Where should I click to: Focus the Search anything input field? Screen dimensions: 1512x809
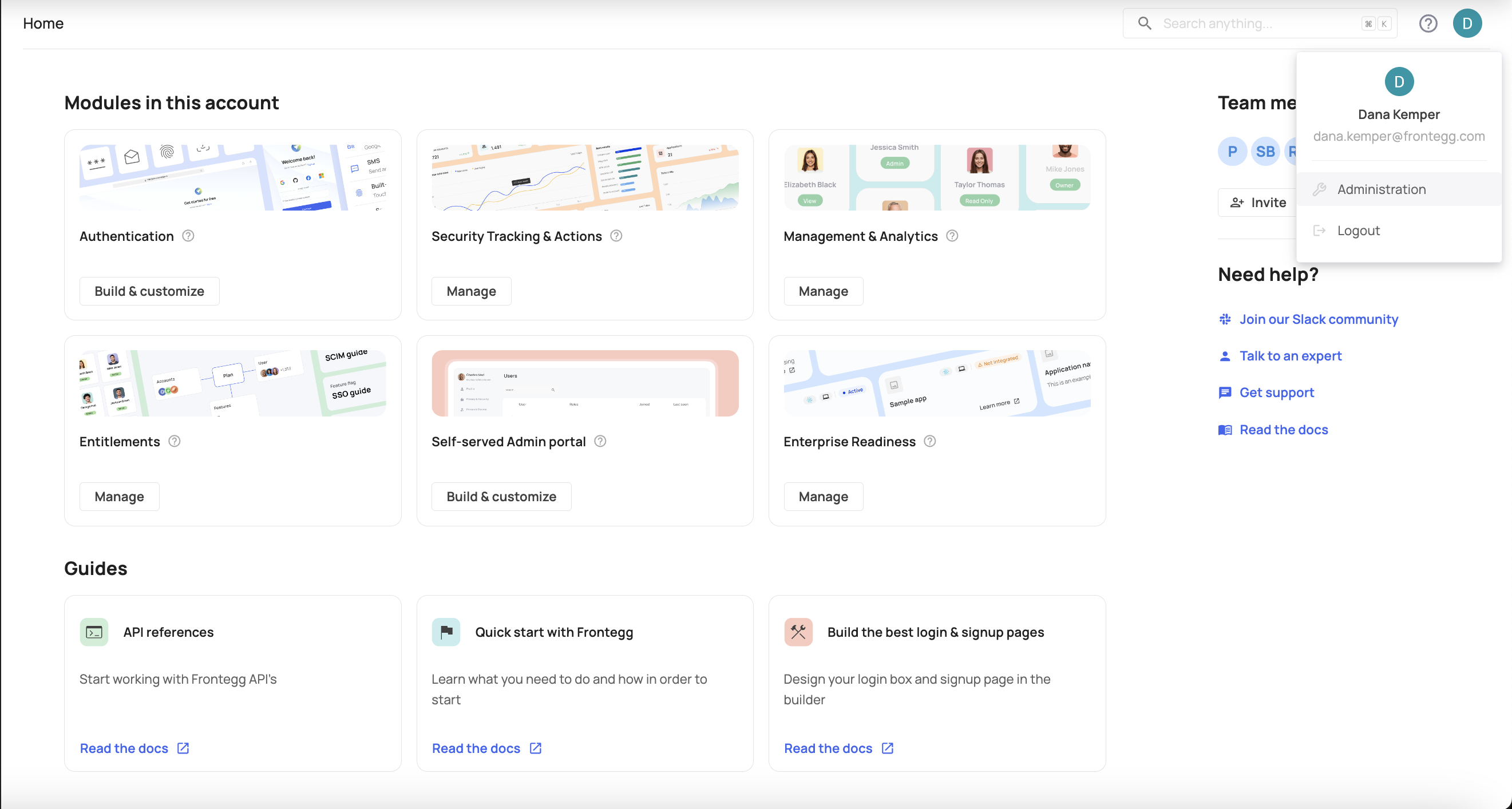pos(1256,23)
